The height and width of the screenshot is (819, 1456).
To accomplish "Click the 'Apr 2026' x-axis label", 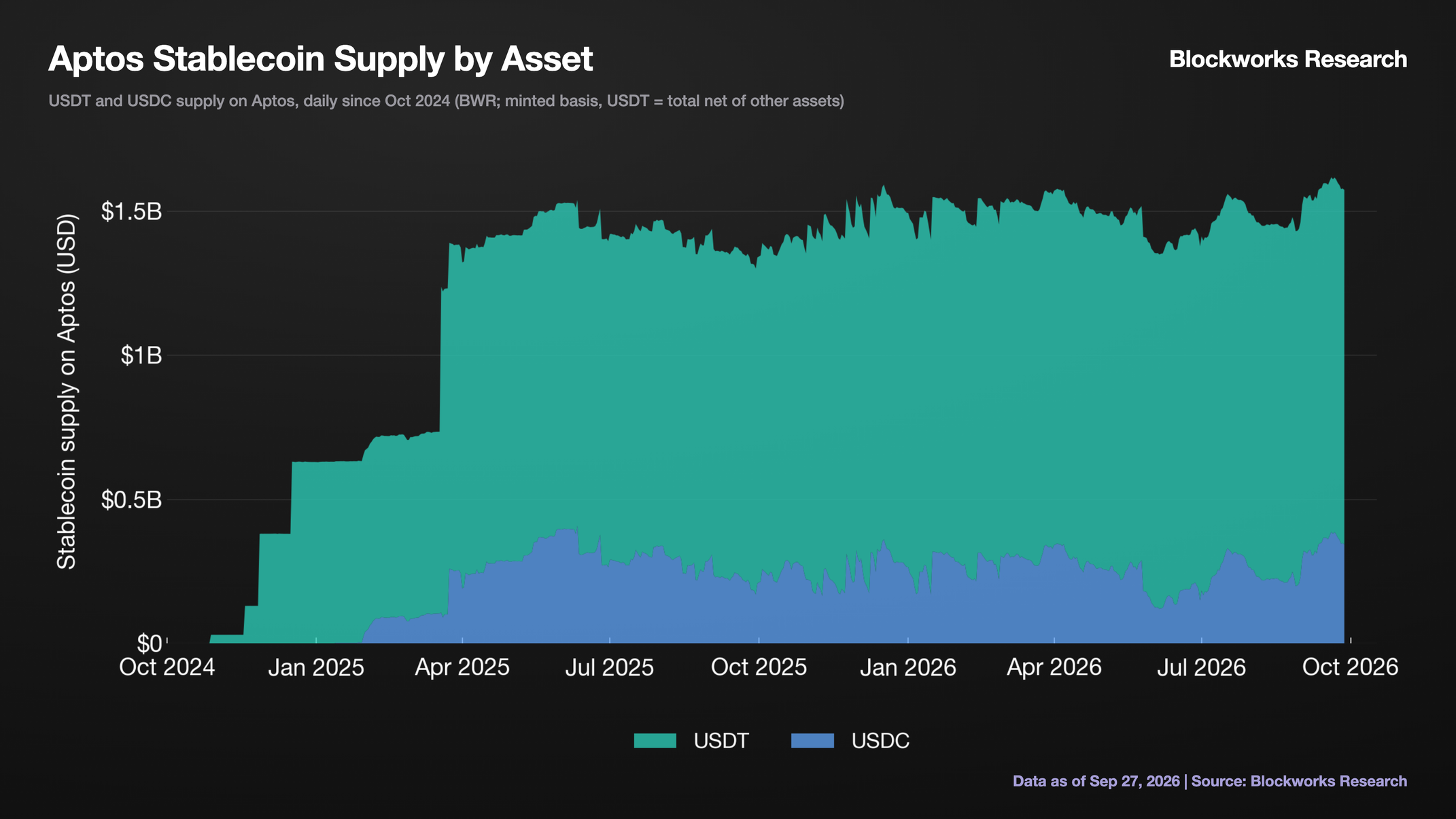I will point(1054,667).
